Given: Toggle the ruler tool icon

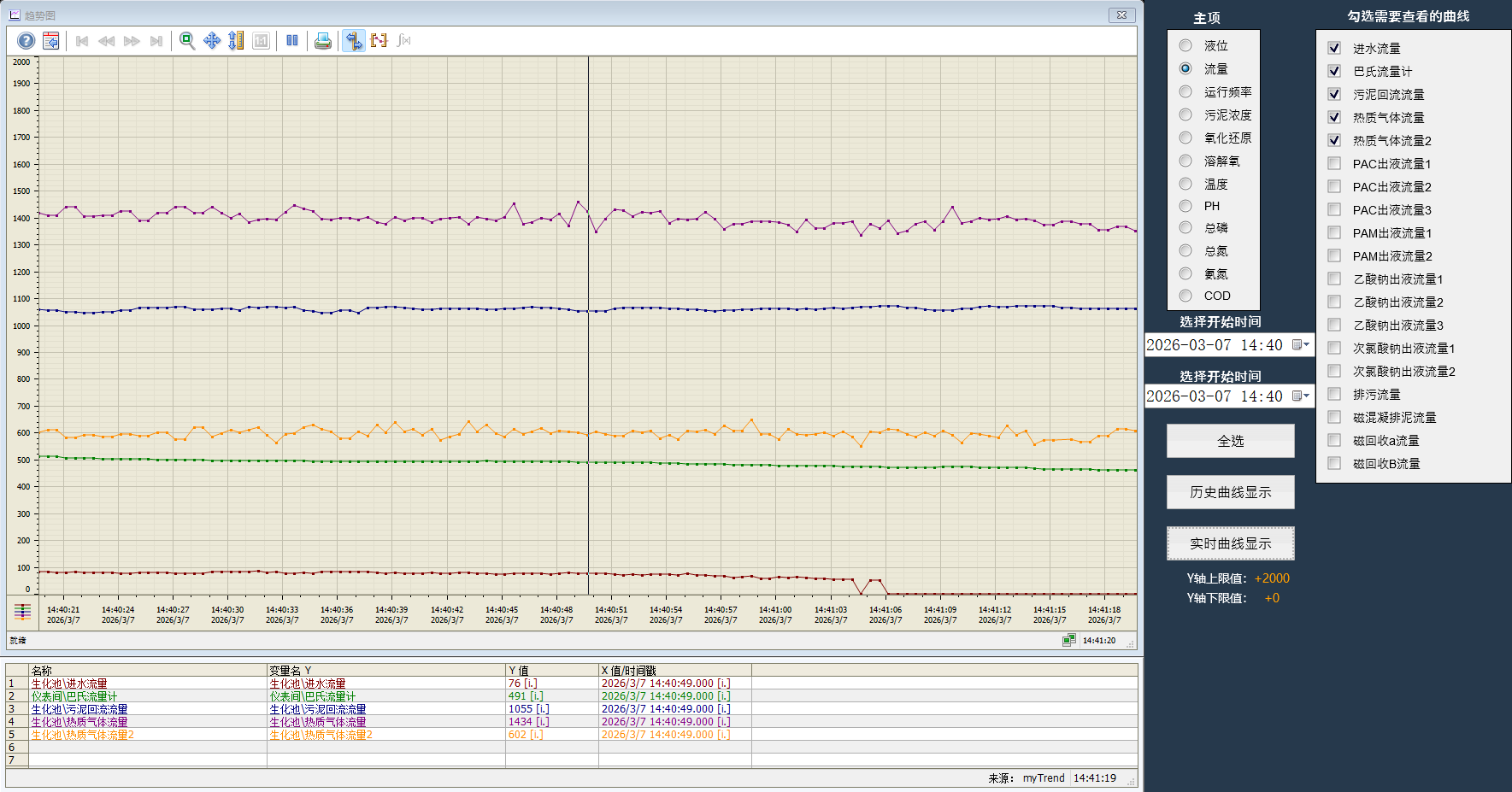Looking at the screenshot, I should (x=353, y=41).
